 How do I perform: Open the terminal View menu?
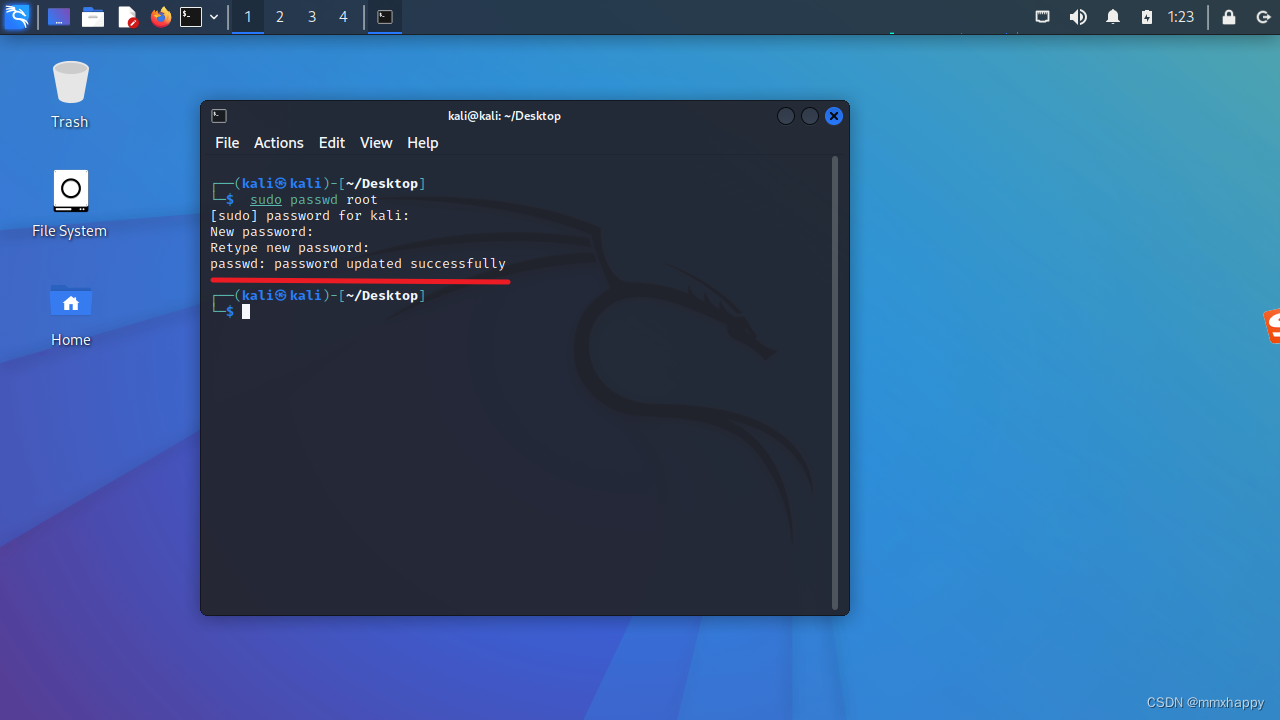coord(376,143)
